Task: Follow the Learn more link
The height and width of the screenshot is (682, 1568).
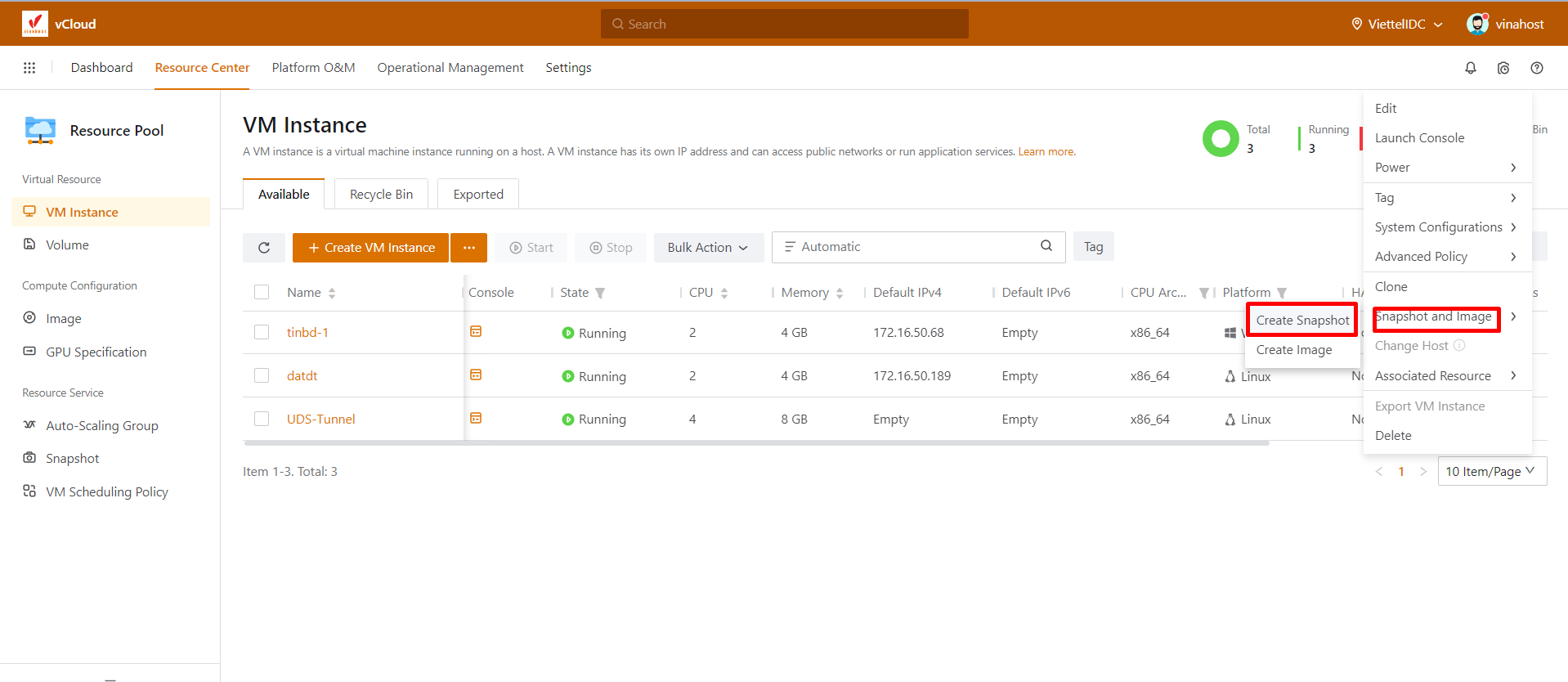Action: coord(1046,152)
